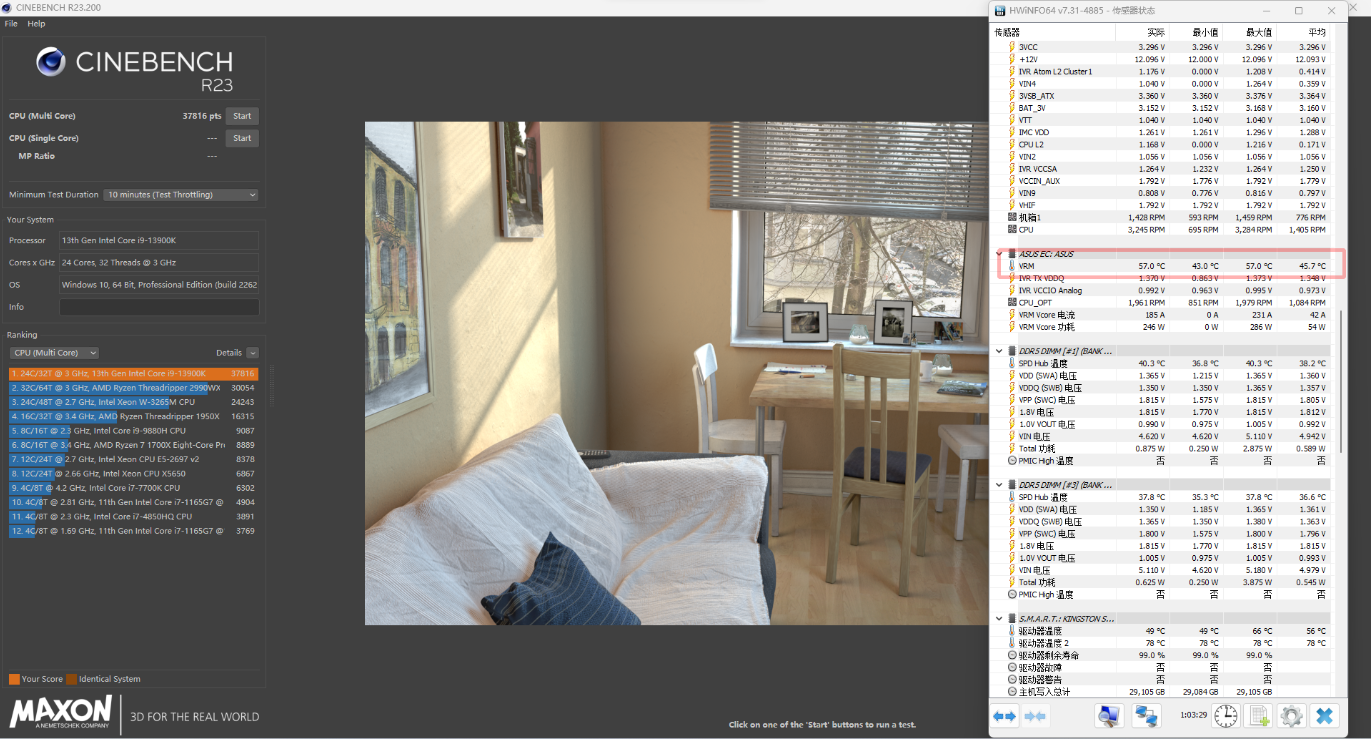Click the collapse columns arrows icon in HWiNFO
Screen dimensions: 1371x739
1036,715
